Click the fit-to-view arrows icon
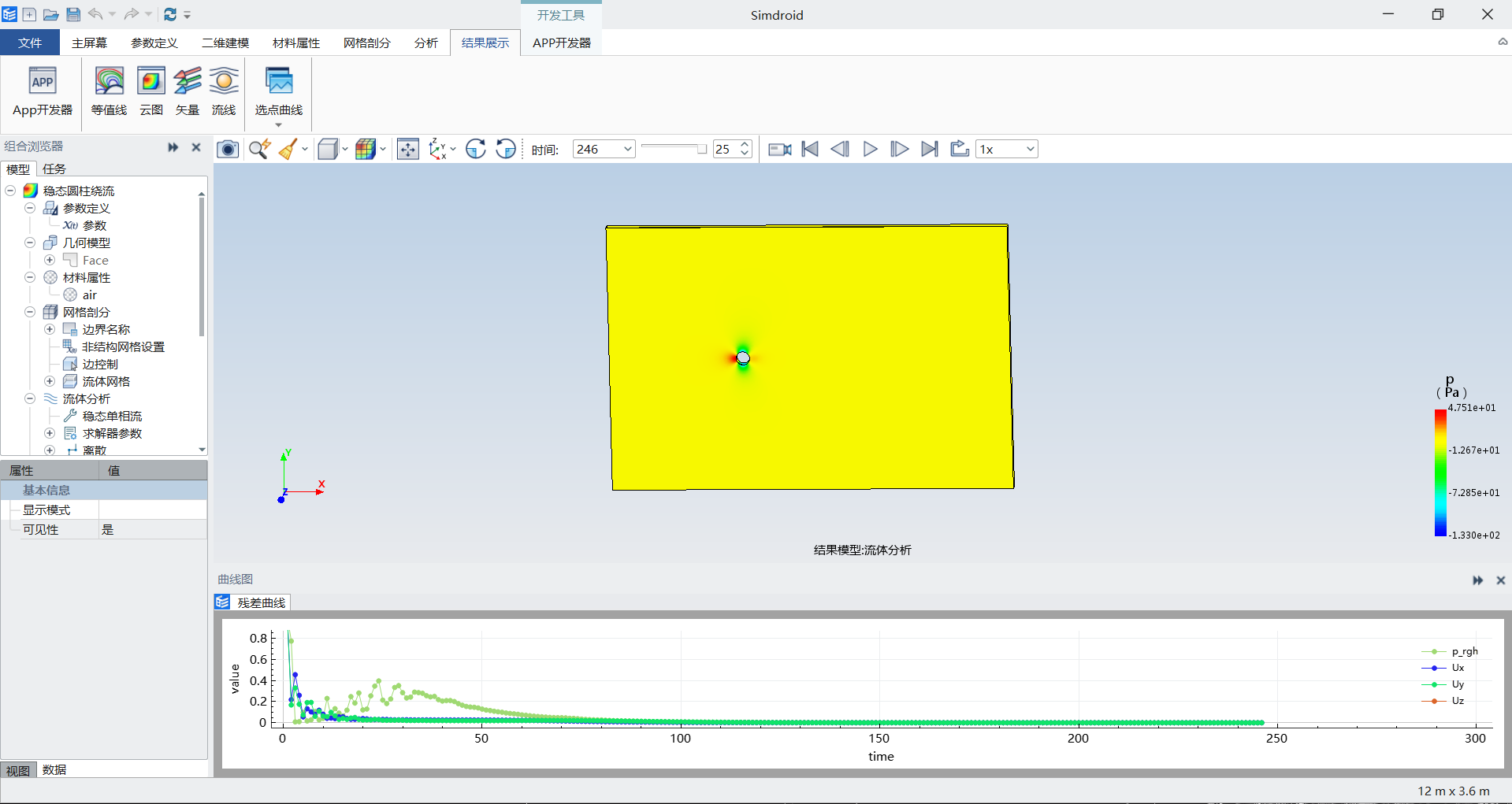 (408, 149)
